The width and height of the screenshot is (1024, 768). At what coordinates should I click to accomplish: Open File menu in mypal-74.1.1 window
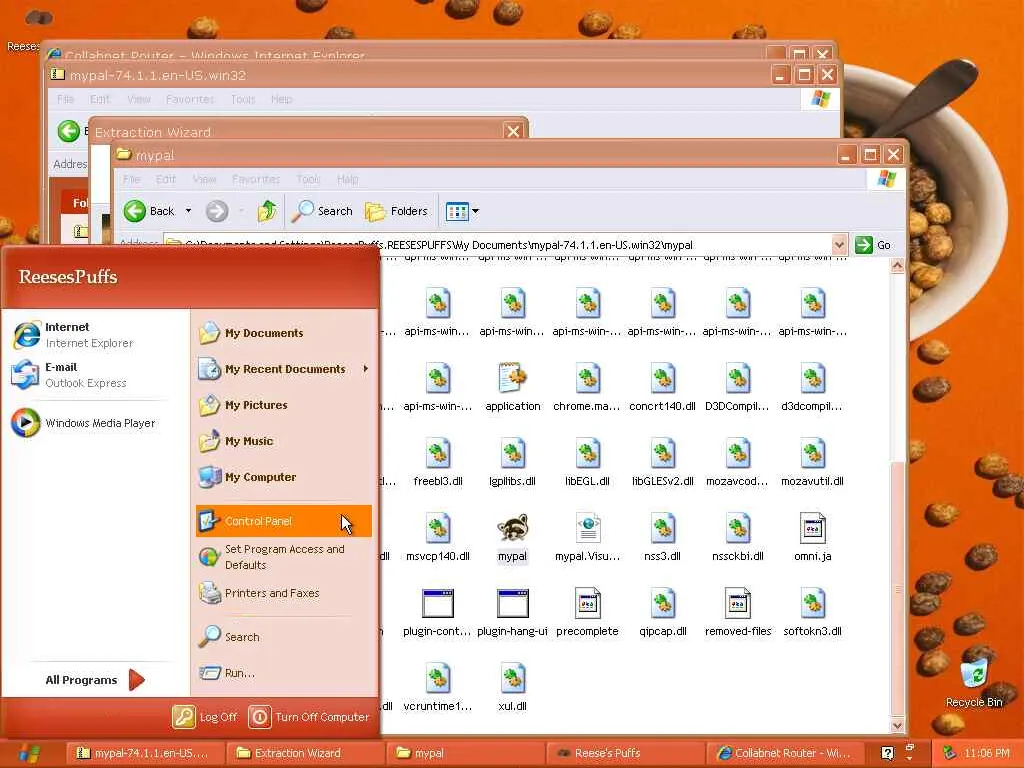click(x=65, y=99)
